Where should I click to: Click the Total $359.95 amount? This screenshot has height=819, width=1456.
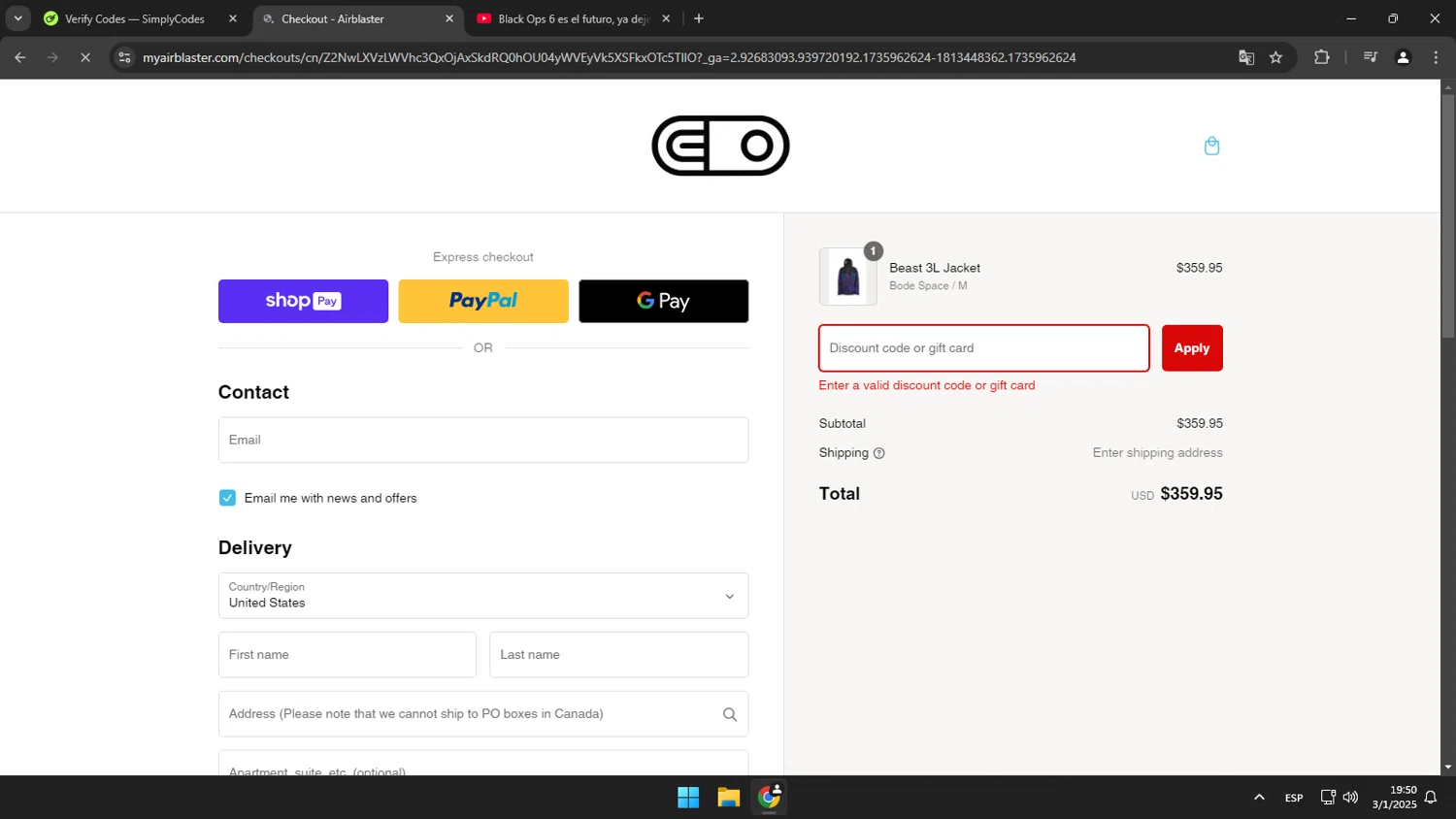click(1191, 494)
